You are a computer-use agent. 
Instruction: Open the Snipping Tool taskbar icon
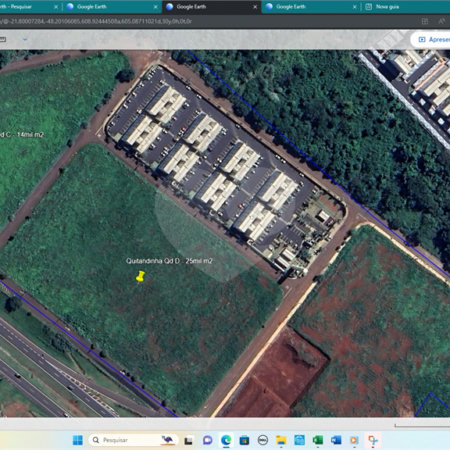[x=373, y=440]
